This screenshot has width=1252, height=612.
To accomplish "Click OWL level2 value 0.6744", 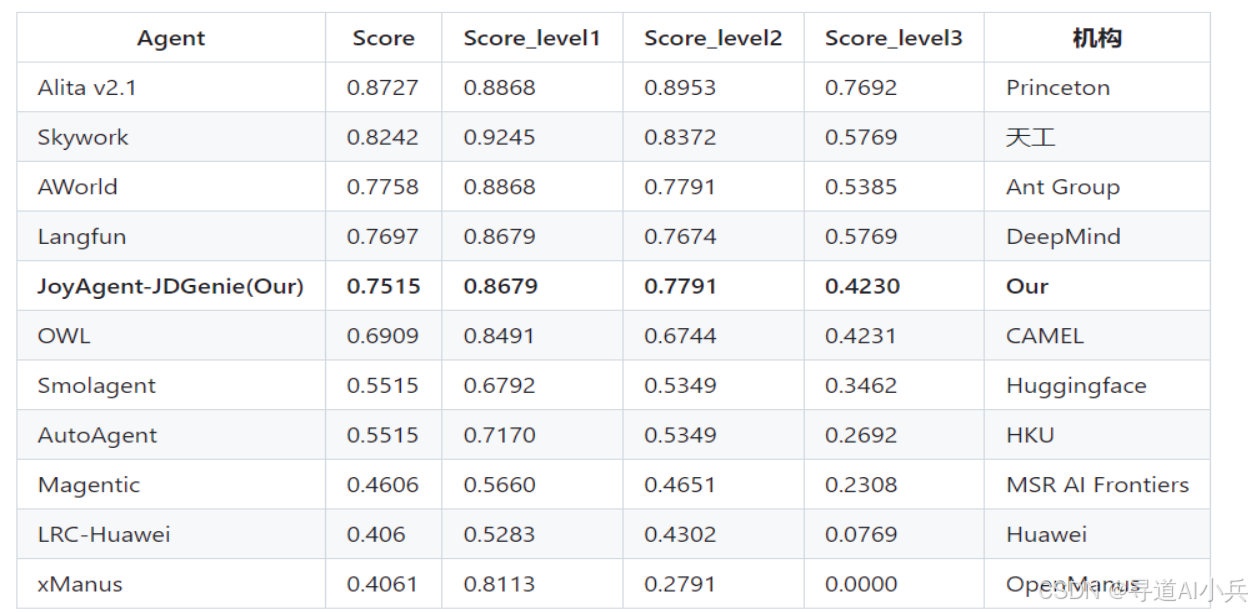I will coord(680,336).
